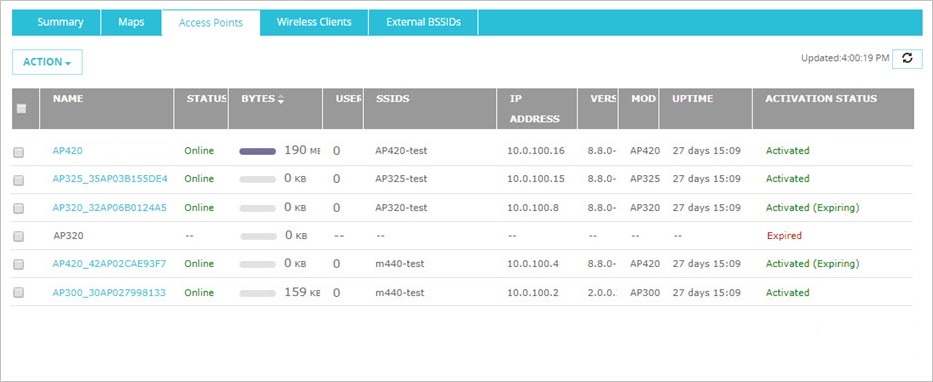Click Online status for AP300_30AP027998133

point(199,293)
